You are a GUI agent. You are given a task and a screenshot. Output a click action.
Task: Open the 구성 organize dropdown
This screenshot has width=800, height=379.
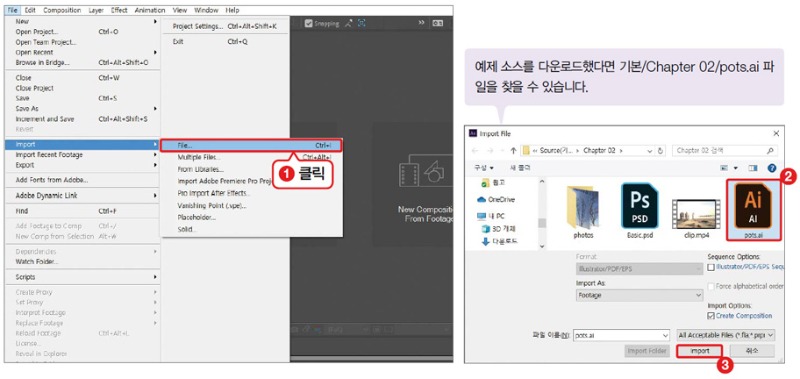(484, 167)
